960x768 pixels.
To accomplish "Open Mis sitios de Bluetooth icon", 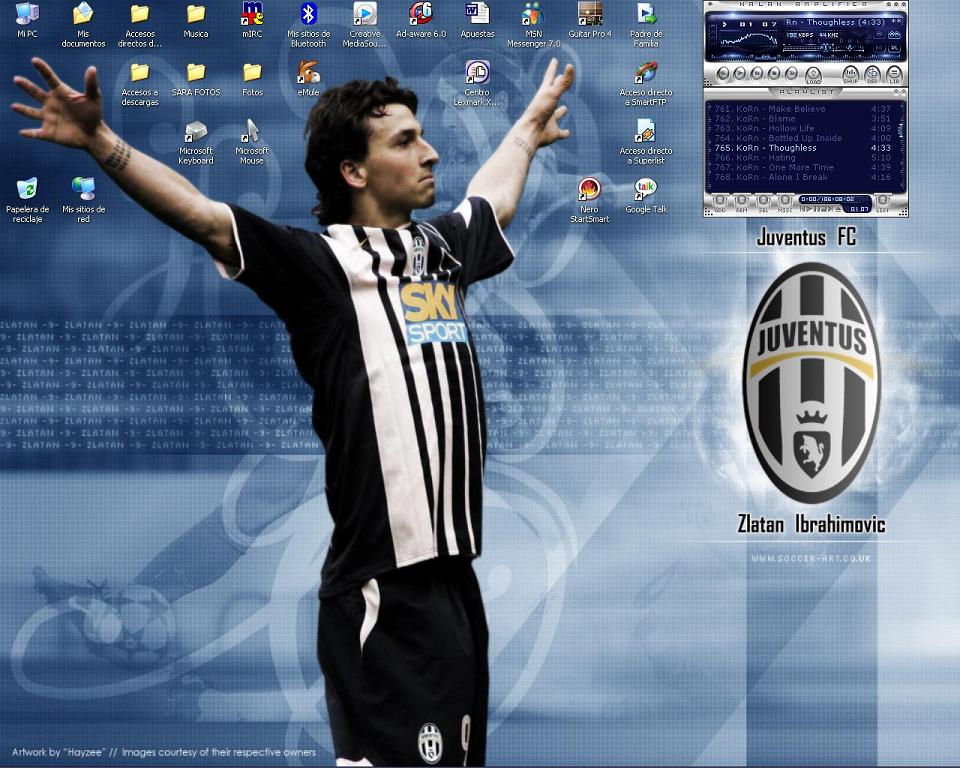I will (309, 24).
